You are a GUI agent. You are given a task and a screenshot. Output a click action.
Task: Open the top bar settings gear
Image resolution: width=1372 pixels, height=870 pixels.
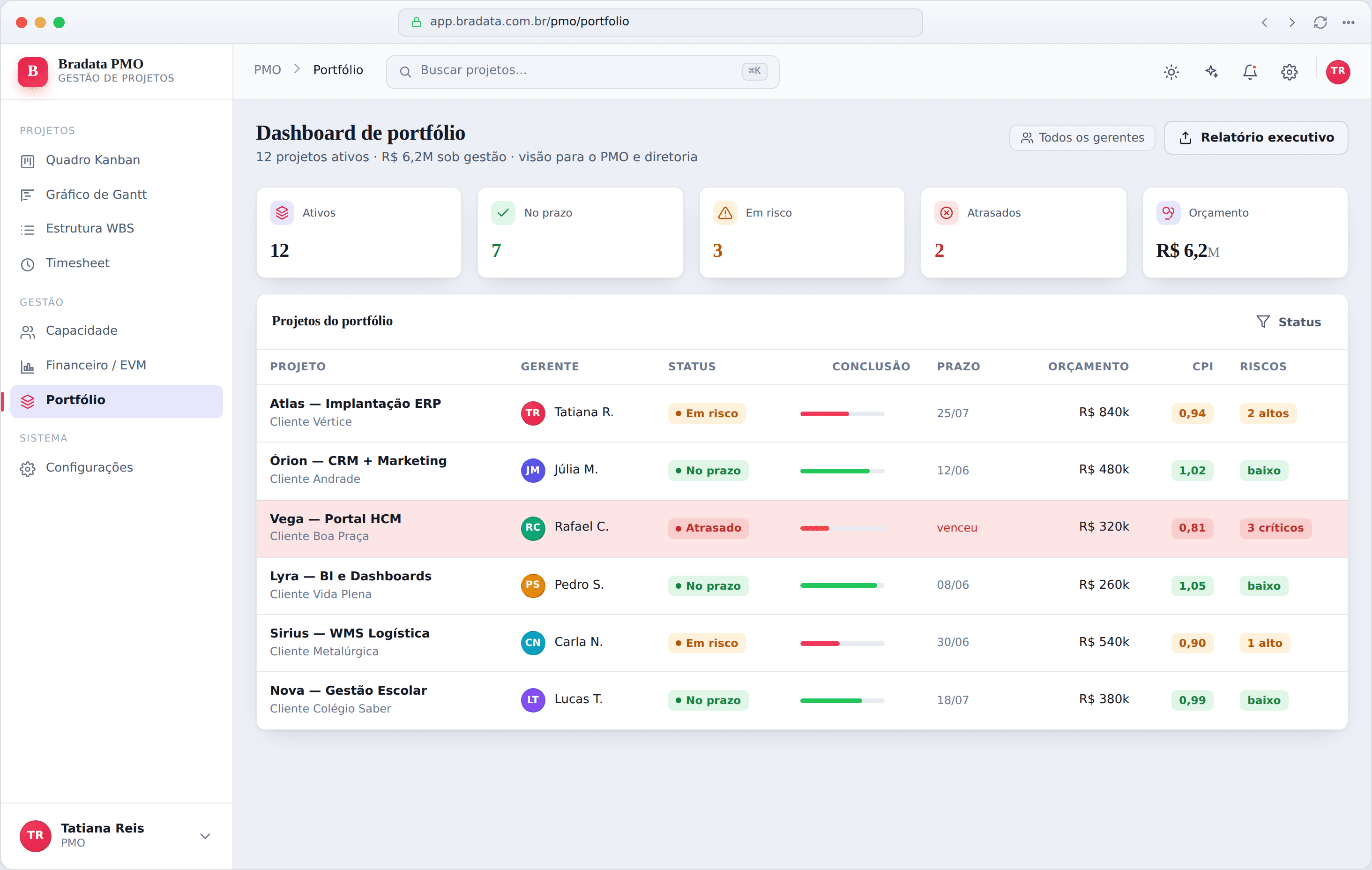click(1290, 71)
